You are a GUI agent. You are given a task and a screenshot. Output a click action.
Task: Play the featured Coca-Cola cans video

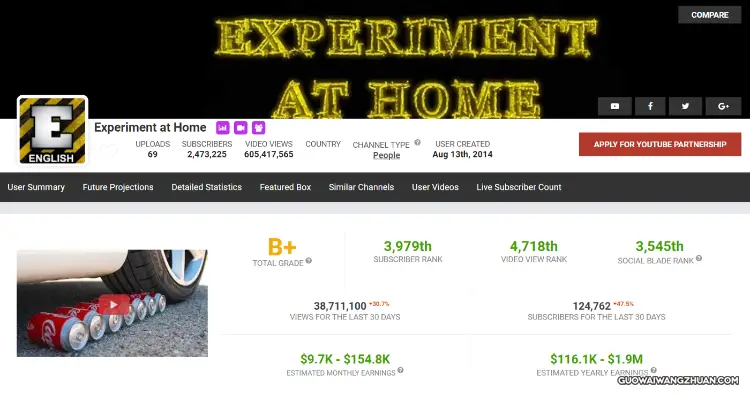(113, 305)
